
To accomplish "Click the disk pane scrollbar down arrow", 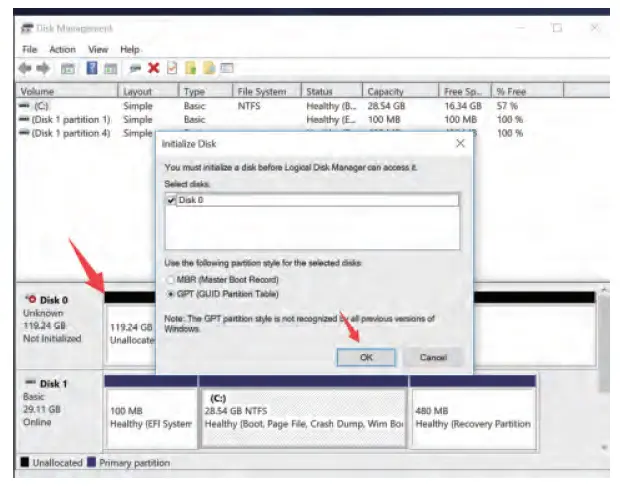I will (x=604, y=447).
